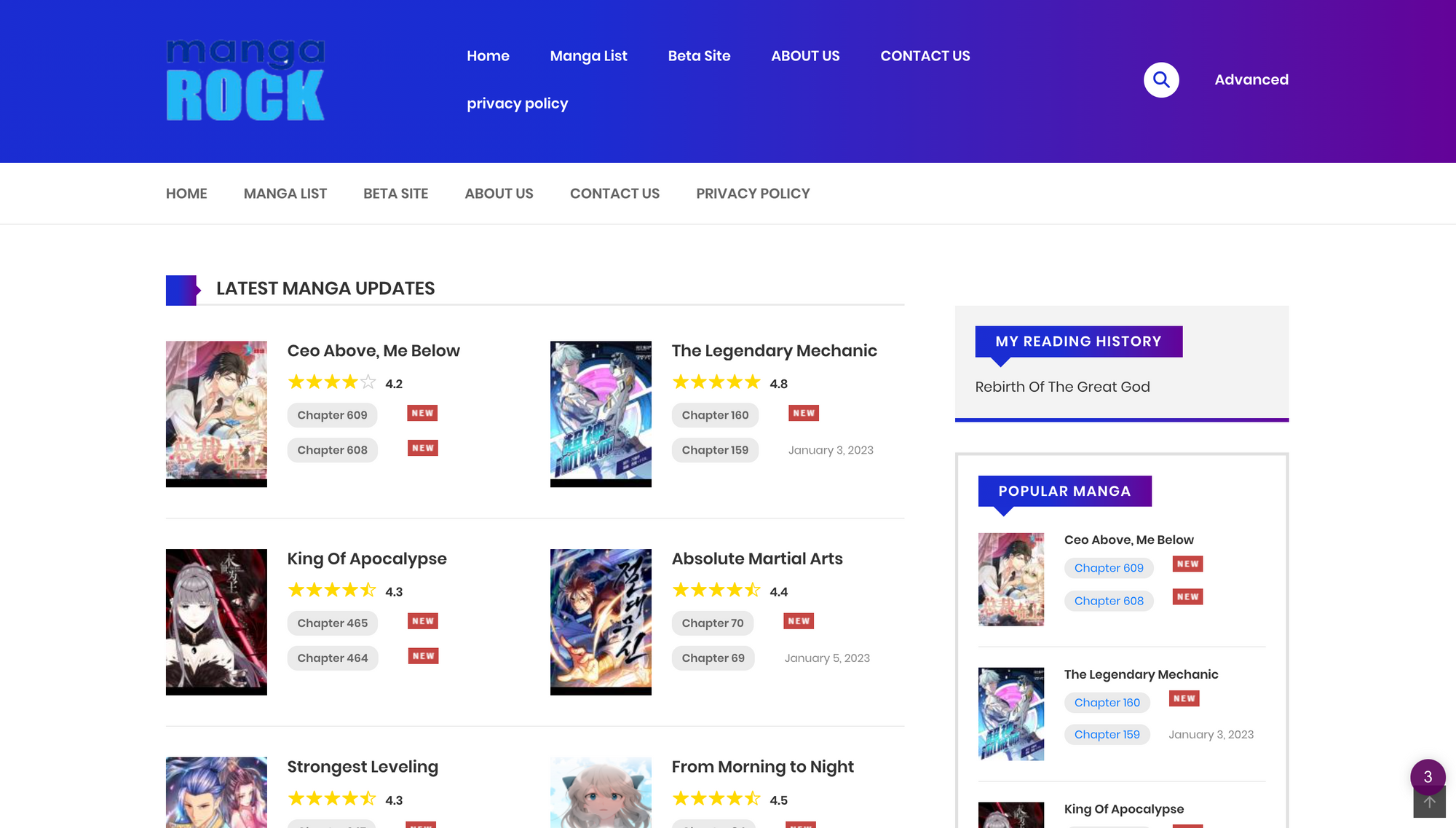The height and width of the screenshot is (828, 1456).
Task: Click Ceo Above, Me Below cover in Popular Manga
Action: click(1011, 580)
